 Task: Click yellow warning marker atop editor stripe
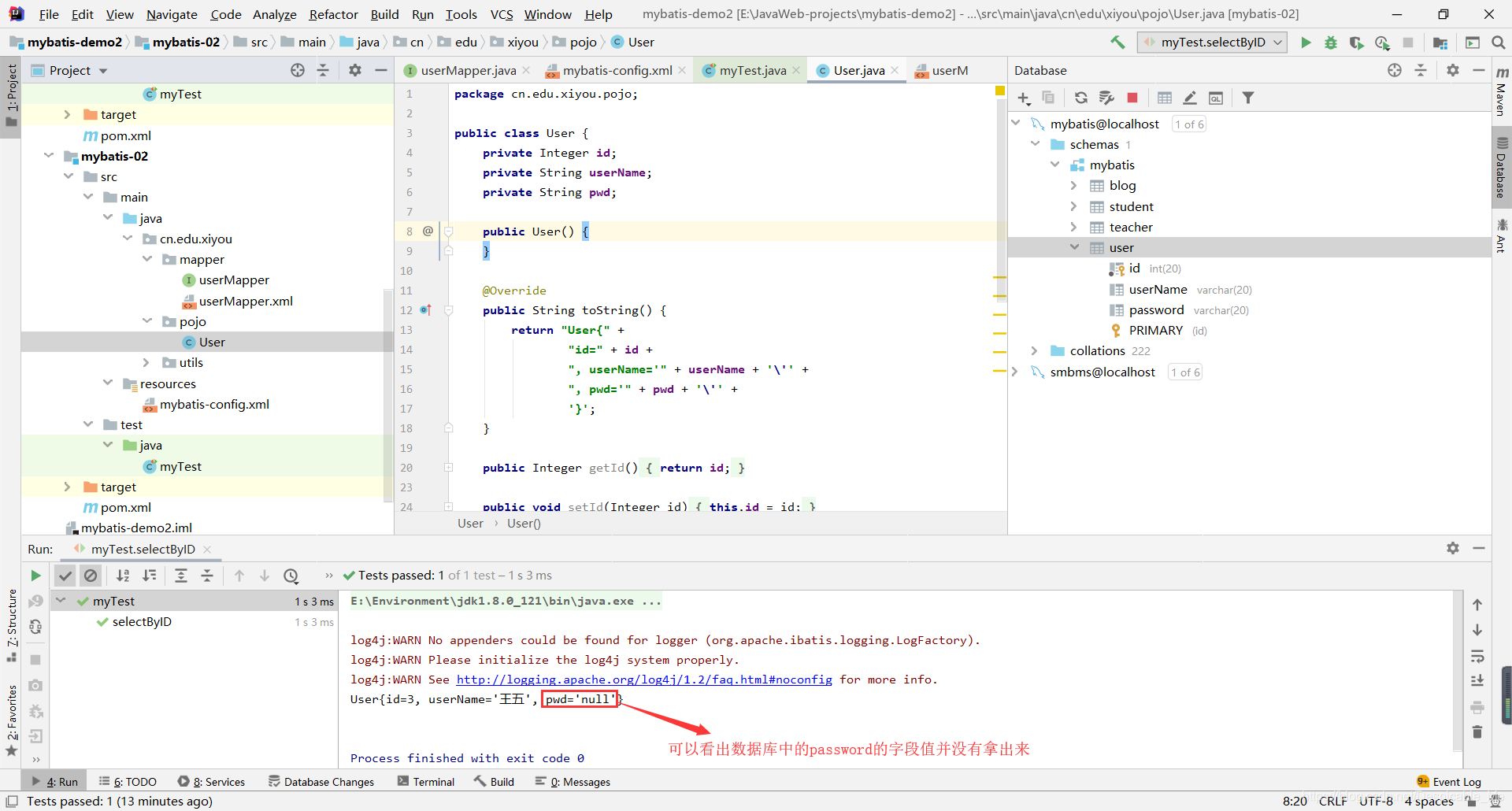pos(1000,91)
